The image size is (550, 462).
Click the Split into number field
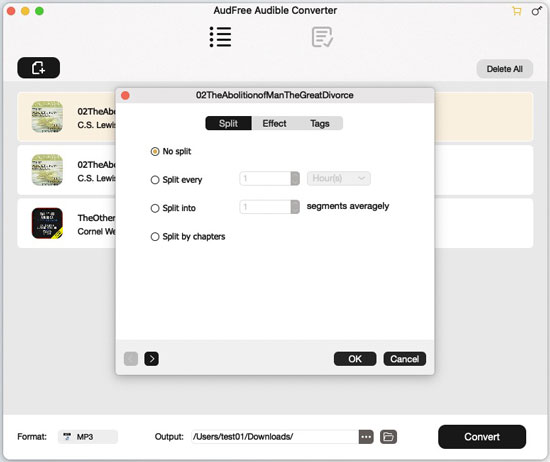pyautogui.click(x=265, y=207)
